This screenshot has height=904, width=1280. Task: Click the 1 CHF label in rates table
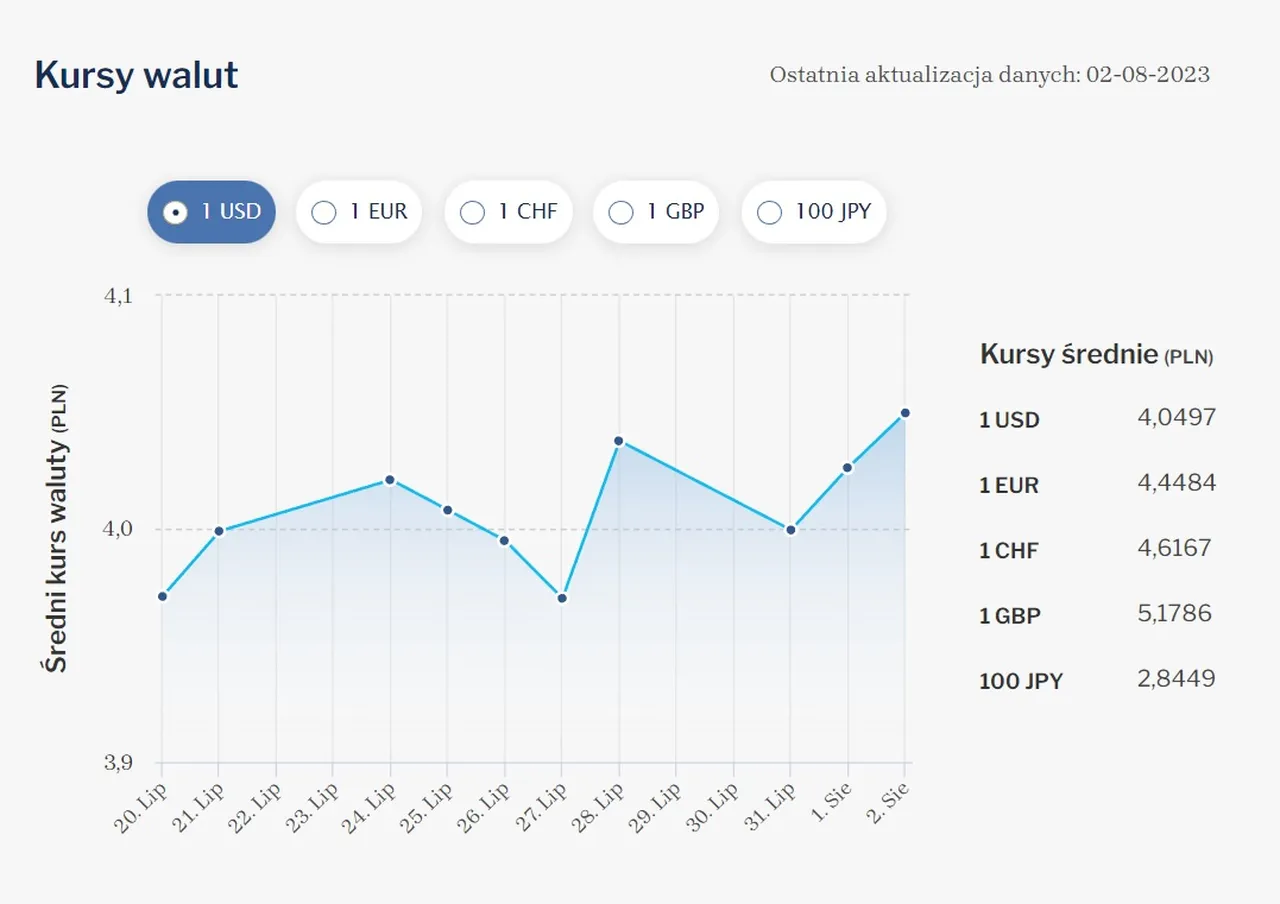(1009, 550)
